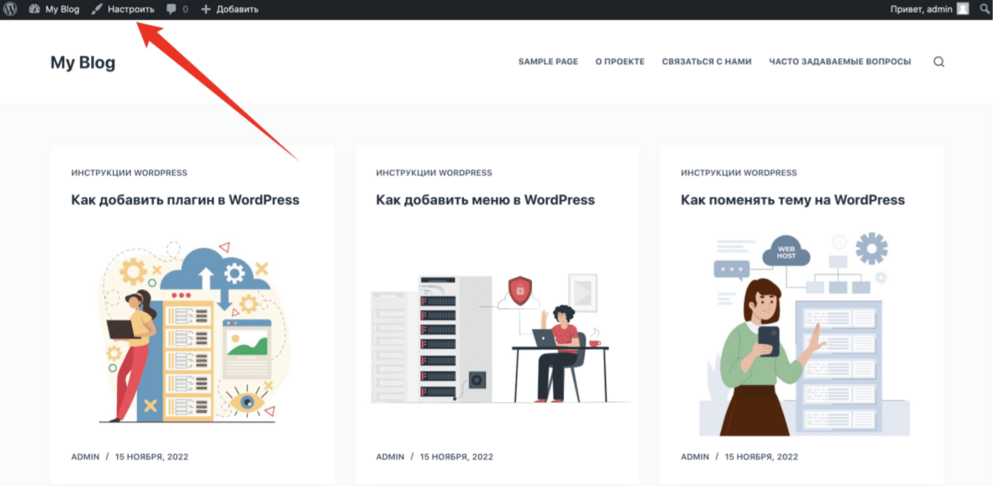
Task: Click the comments bubble icon
Action: coord(172,10)
